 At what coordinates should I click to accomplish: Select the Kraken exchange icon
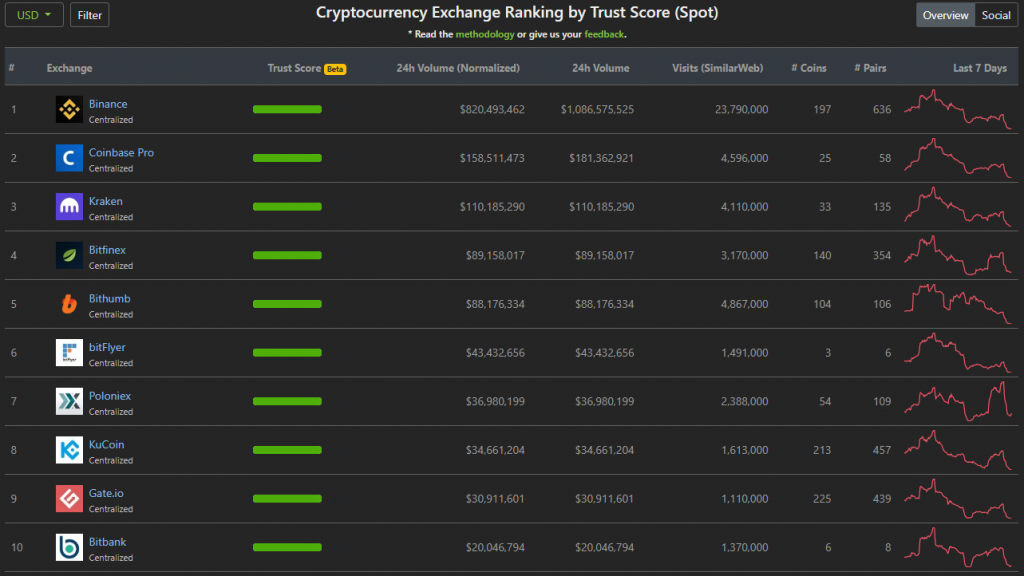click(x=67, y=206)
